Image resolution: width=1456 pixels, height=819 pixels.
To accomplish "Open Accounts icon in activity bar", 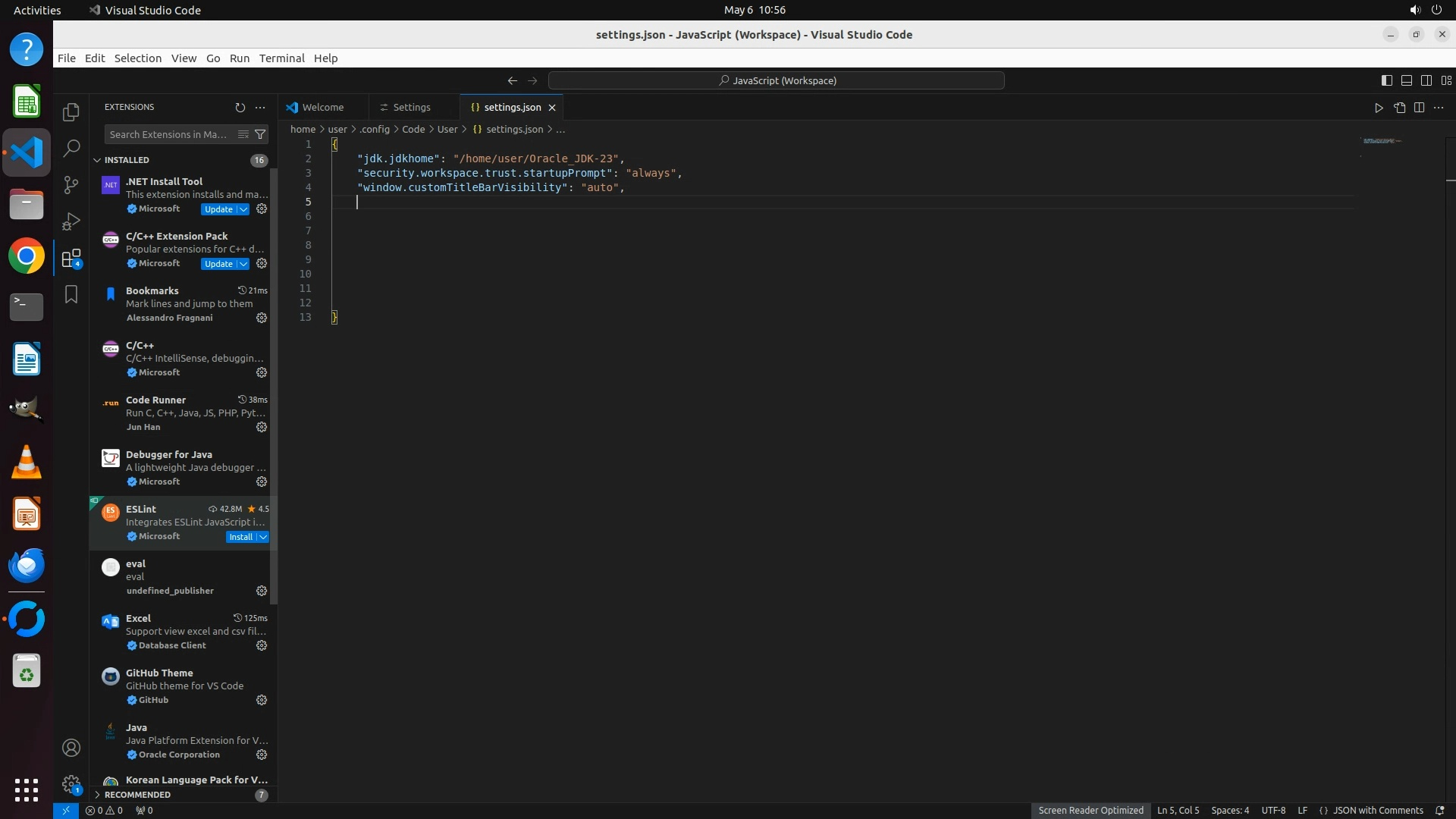I will 71,748.
